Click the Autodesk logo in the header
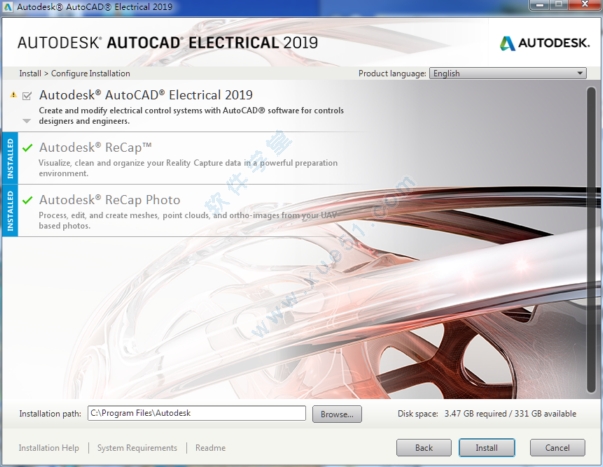Image resolution: width=603 pixels, height=467 pixels. (541, 44)
